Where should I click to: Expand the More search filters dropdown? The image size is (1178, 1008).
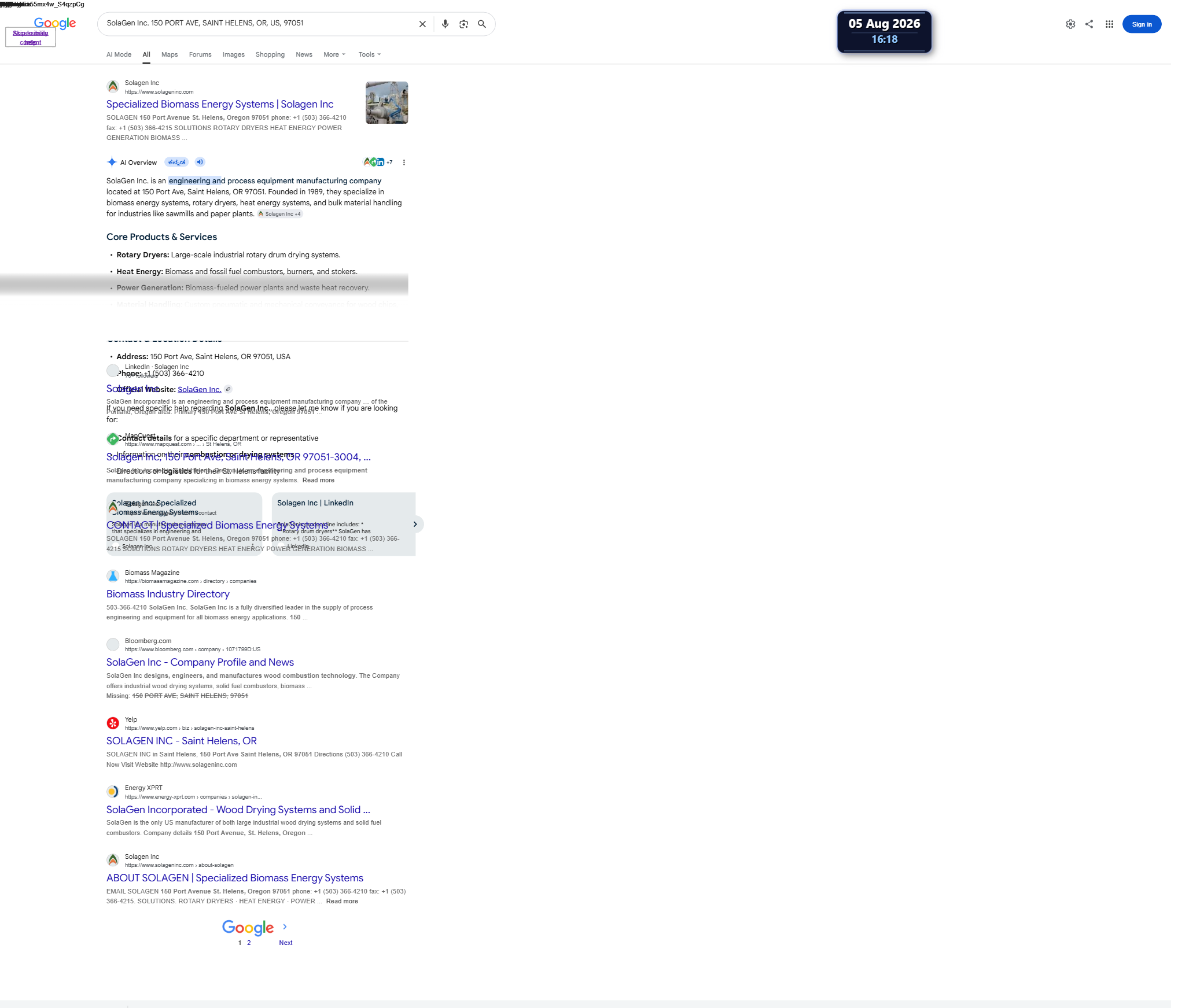(334, 54)
